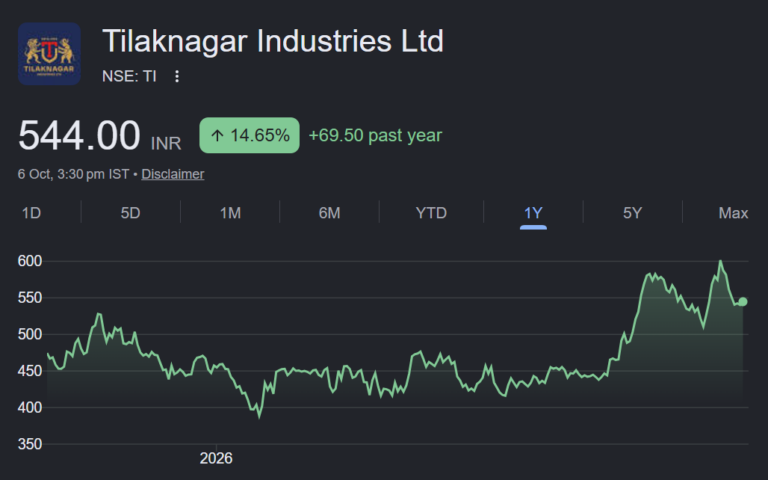Click the INR currency label

(x=166, y=144)
